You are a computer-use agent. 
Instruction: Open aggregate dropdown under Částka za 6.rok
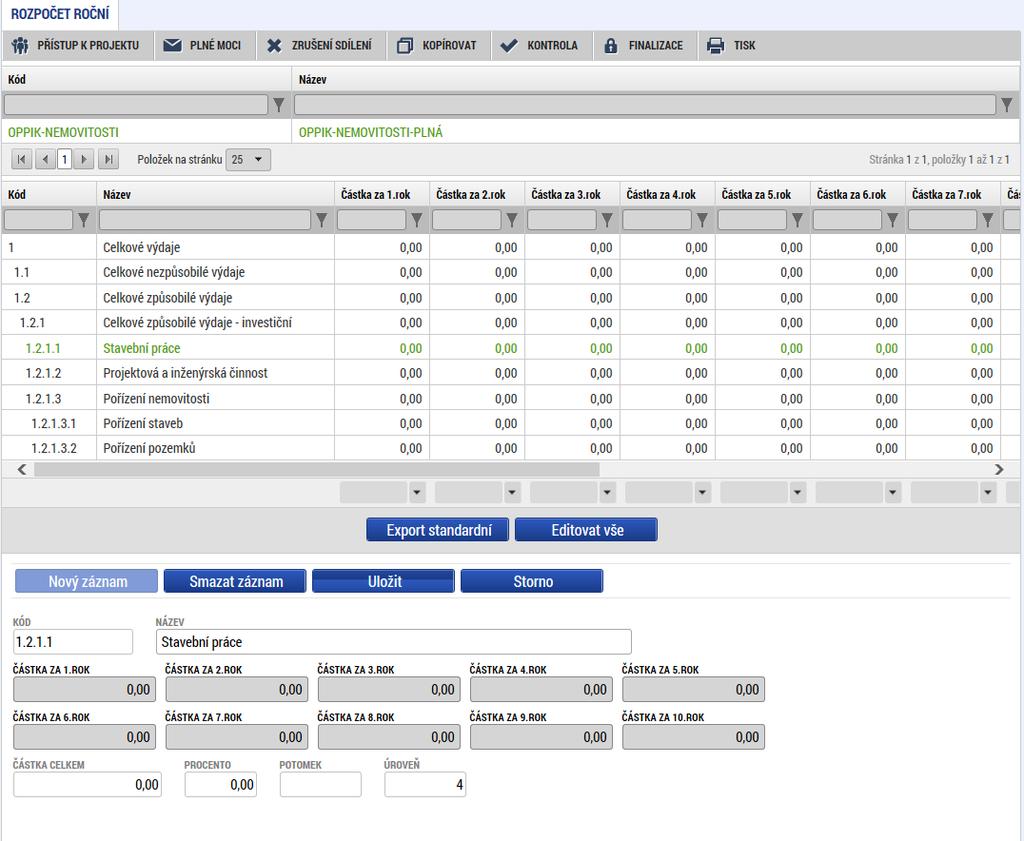(893, 492)
